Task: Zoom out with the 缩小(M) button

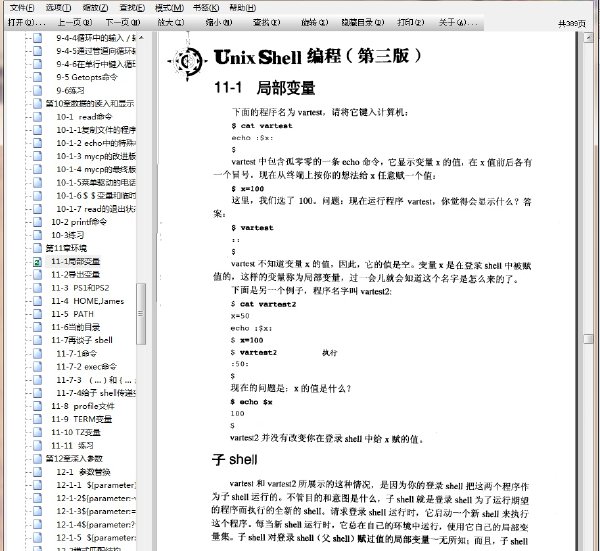Action: coord(218,23)
